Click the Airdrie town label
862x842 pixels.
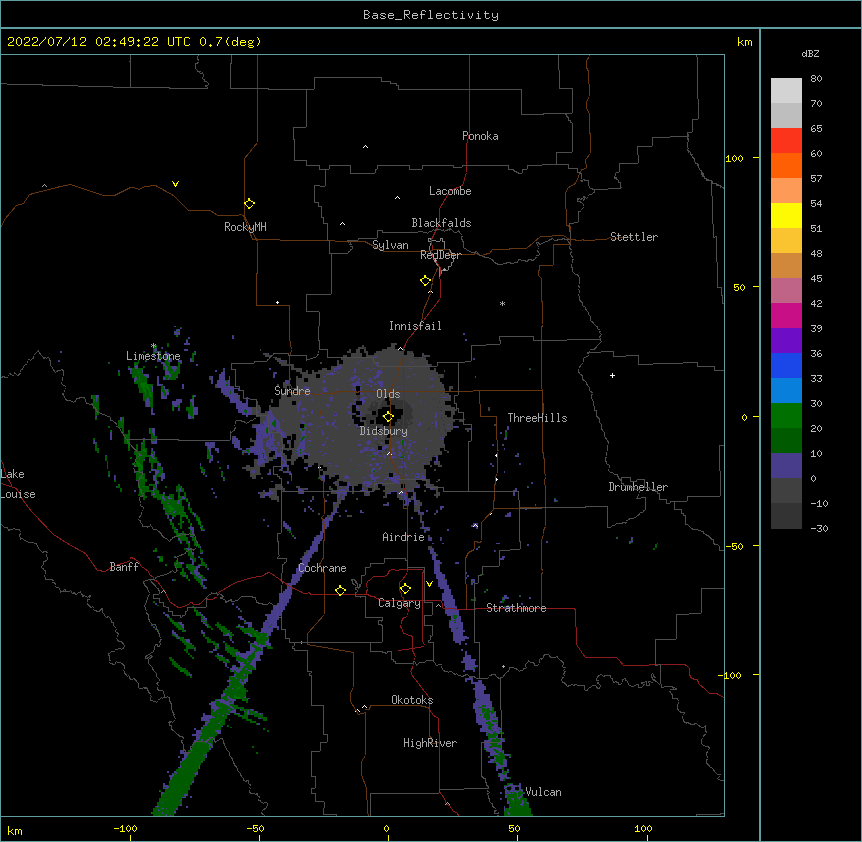pyautogui.click(x=403, y=537)
